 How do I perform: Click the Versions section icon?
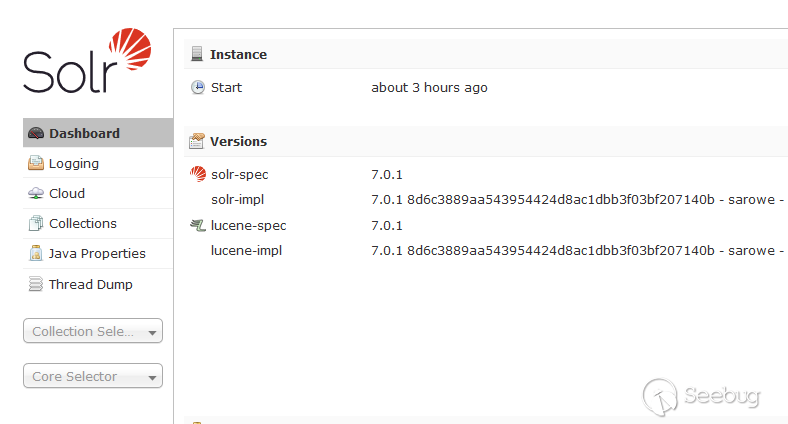click(198, 141)
